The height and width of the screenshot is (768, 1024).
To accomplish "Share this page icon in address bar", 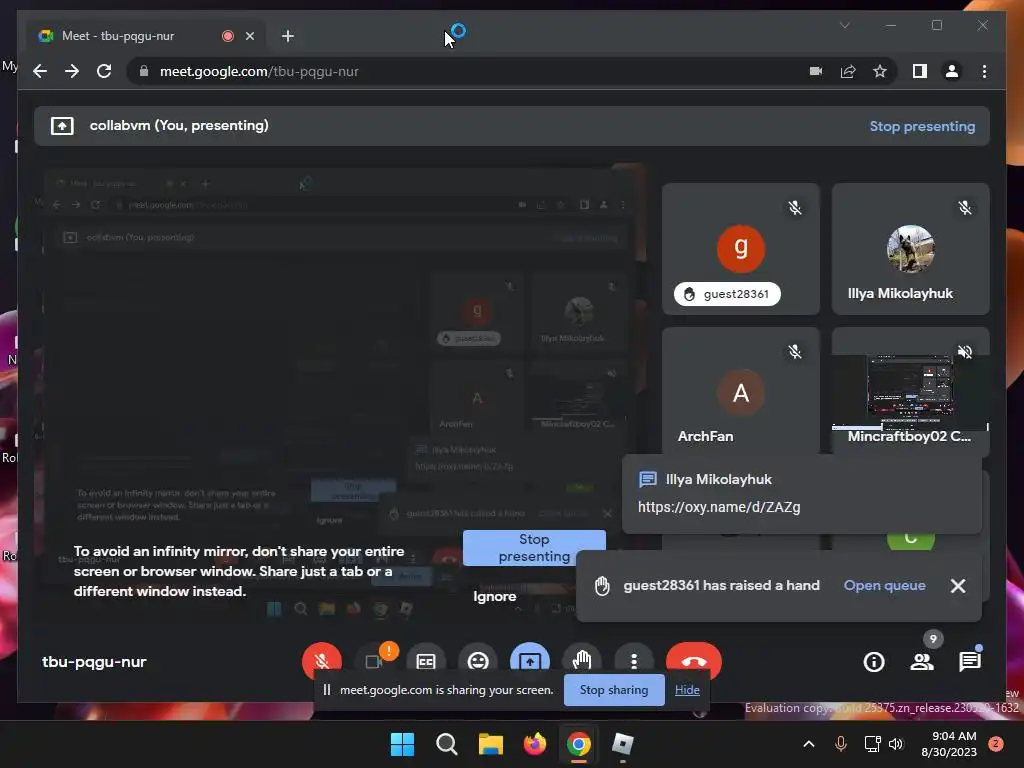I will [848, 71].
